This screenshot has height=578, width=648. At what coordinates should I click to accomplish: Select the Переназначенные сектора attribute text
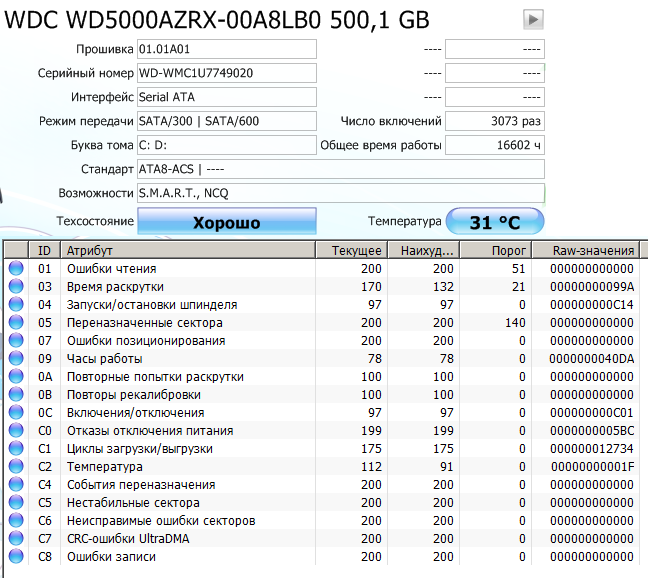(145, 322)
